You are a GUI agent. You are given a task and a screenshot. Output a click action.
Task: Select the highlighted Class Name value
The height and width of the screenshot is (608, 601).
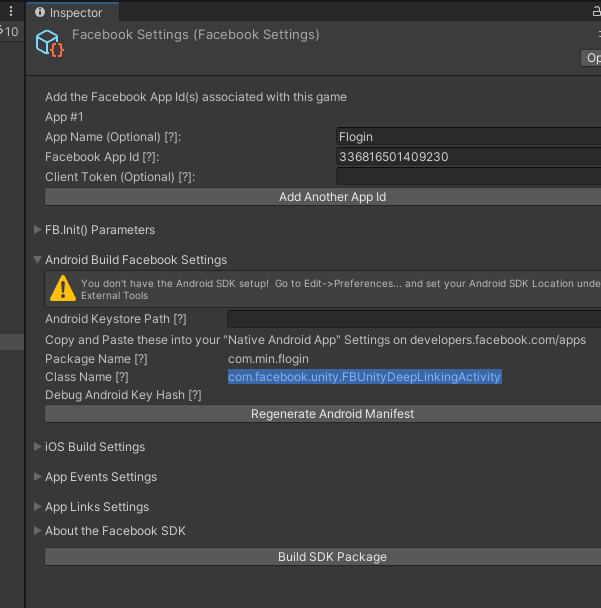point(364,377)
